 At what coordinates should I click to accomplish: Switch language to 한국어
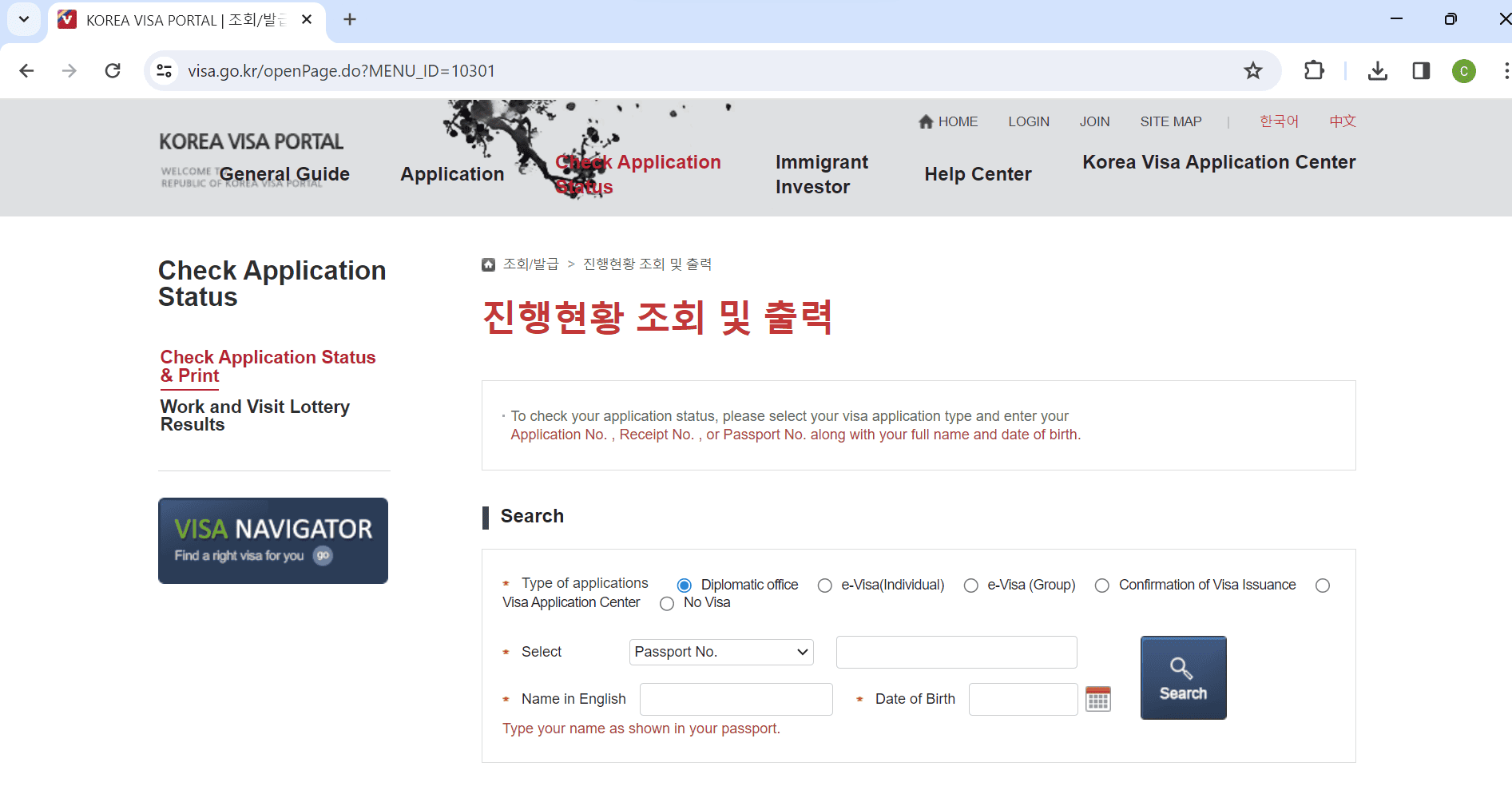point(1279,121)
